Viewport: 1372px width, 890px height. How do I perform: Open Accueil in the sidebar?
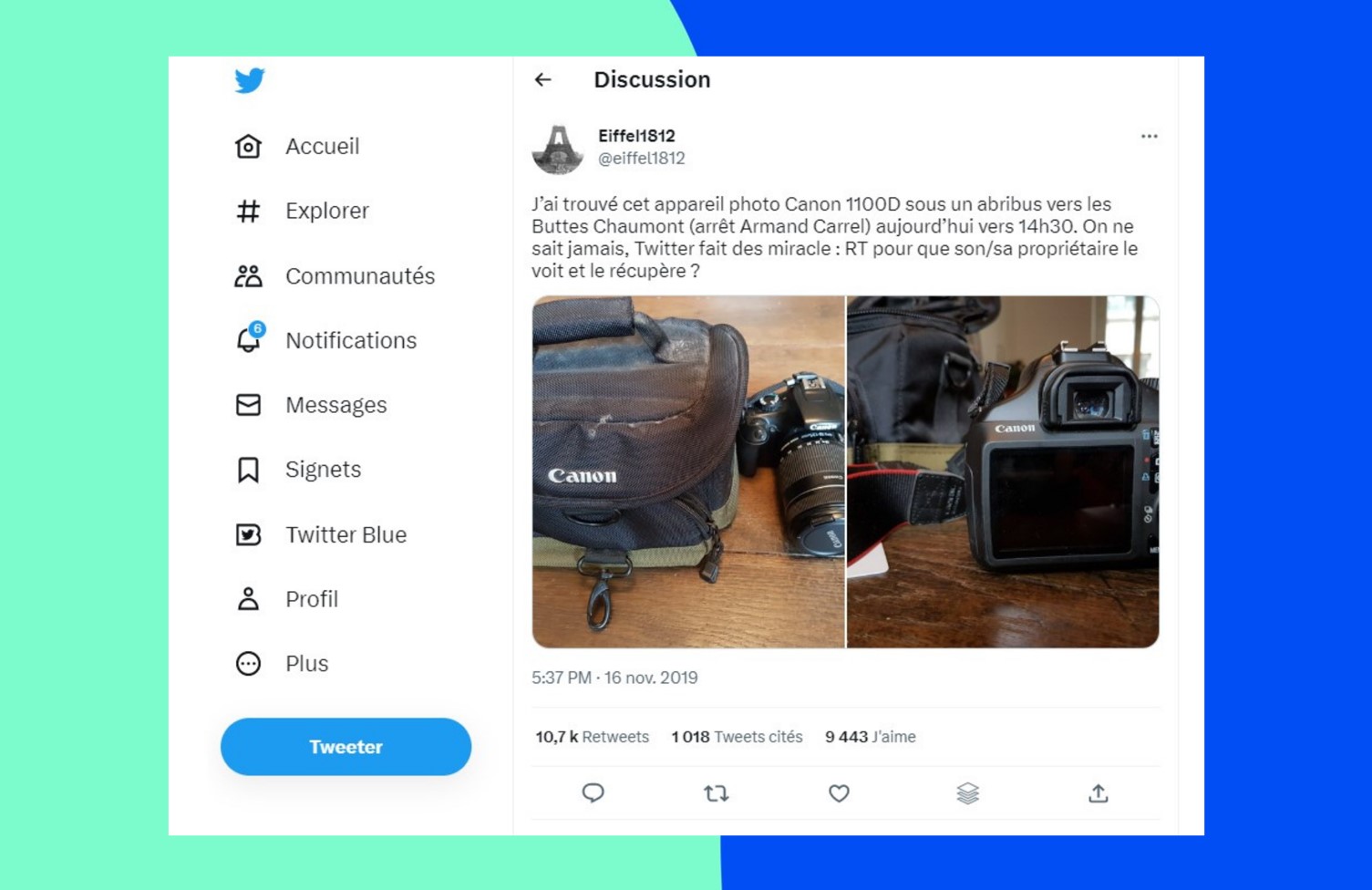tap(297, 146)
